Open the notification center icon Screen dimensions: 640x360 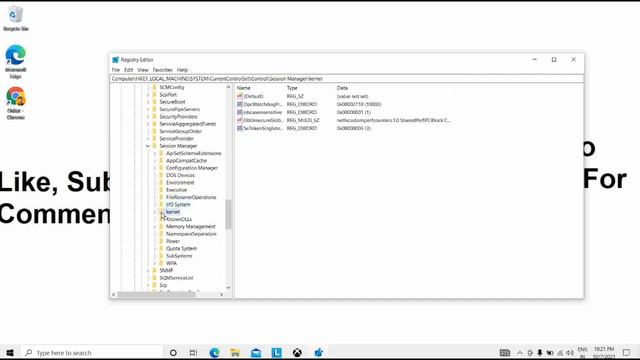(x=627, y=352)
